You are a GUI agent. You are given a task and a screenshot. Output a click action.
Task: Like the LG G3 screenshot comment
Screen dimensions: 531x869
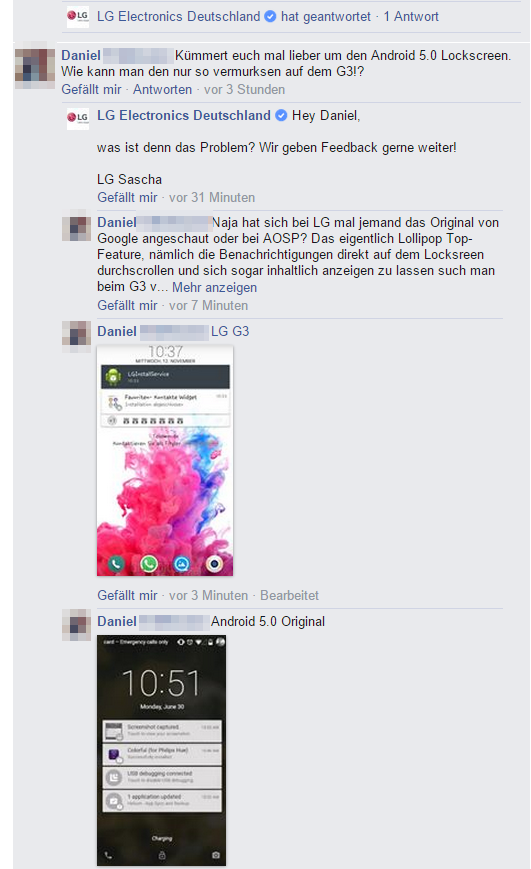click(x=127, y=596)
